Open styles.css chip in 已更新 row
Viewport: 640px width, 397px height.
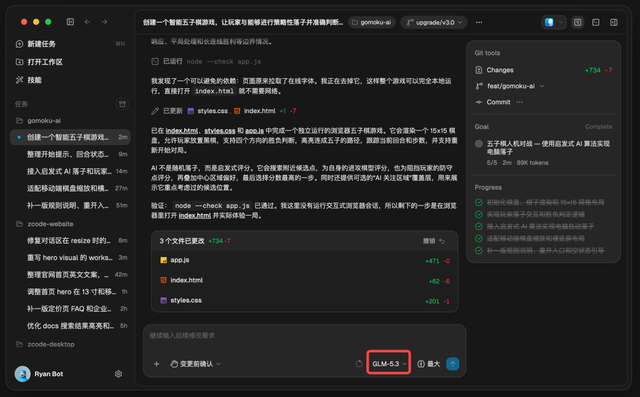tap(208, 111)
